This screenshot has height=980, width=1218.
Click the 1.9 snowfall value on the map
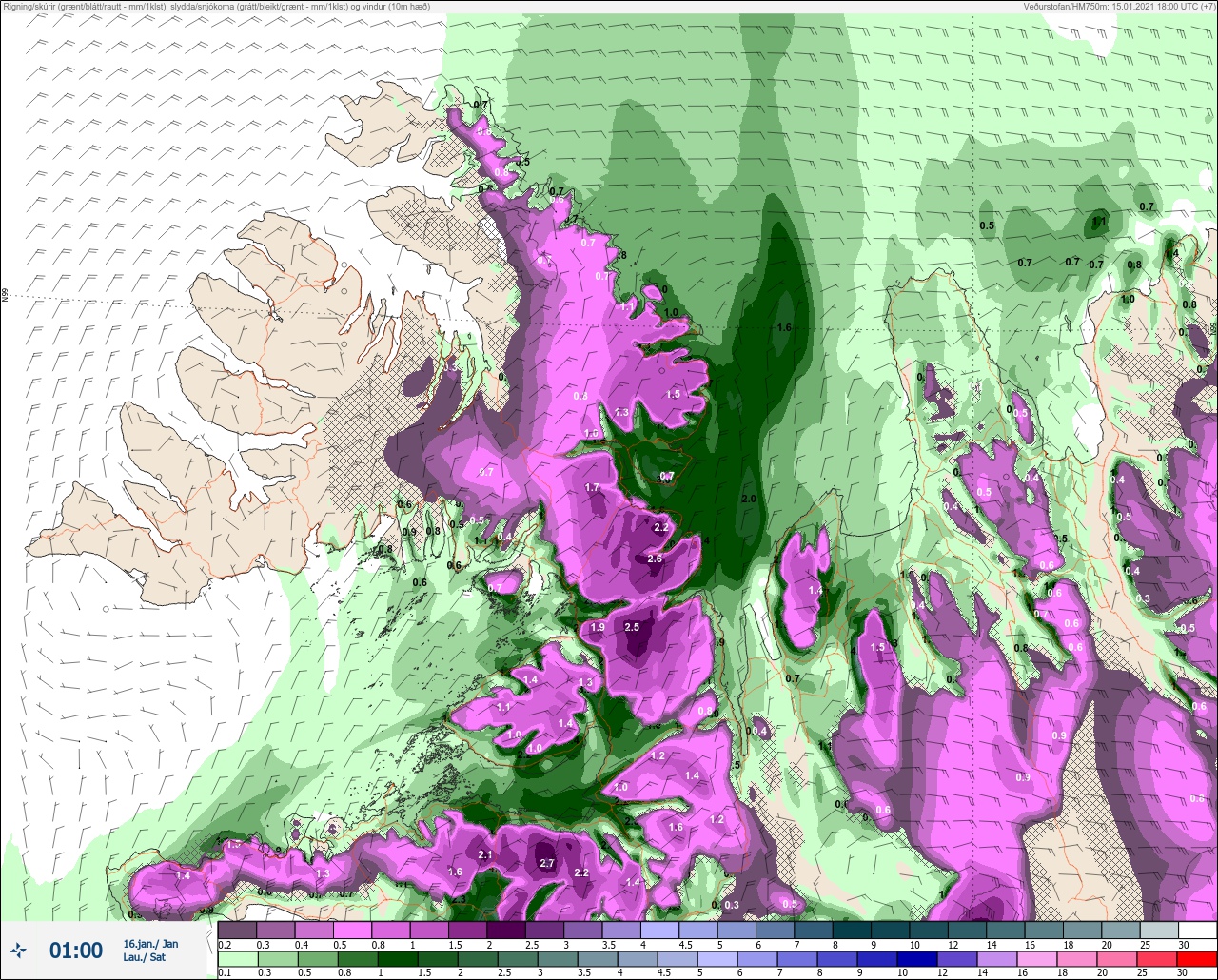point(598,627)
